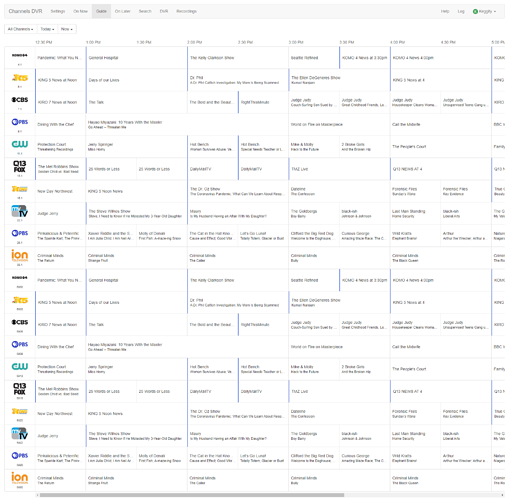This screenshot has width=508, height=500.
Task: Click the second logo beside New Day Northwest
Action: pos(20,411)
